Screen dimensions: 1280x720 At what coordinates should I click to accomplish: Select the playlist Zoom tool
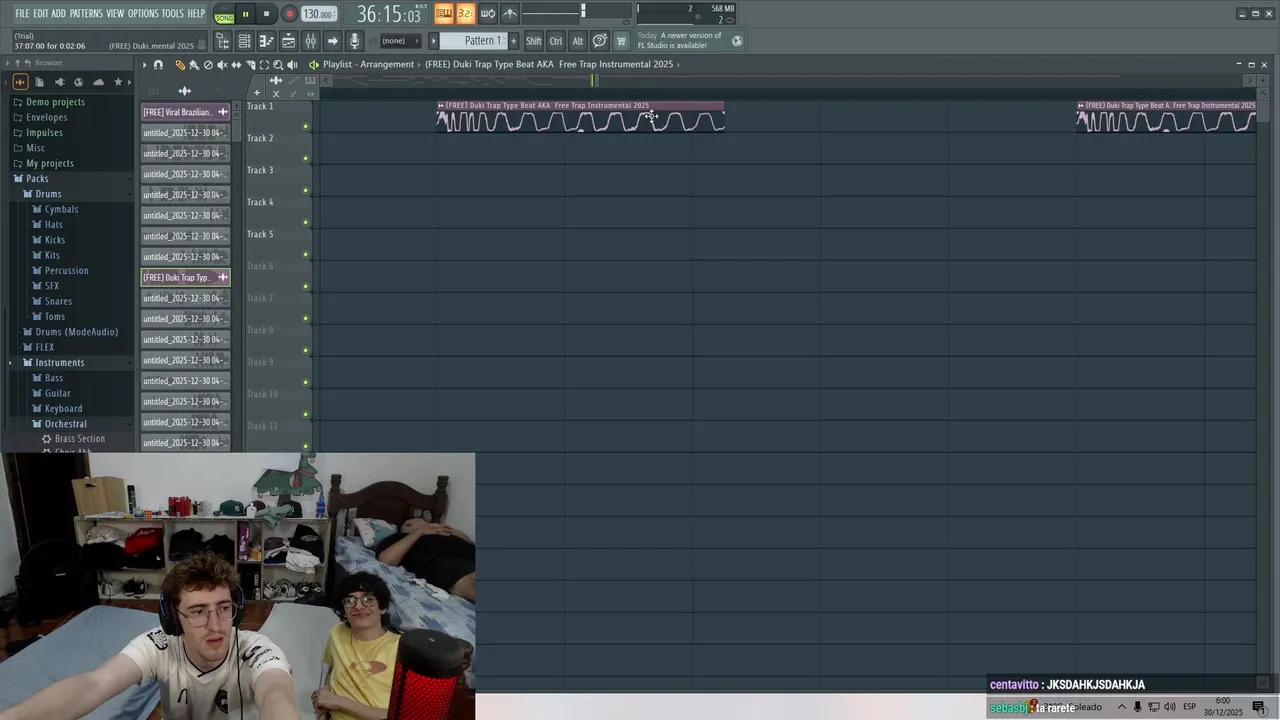(278, 64)
